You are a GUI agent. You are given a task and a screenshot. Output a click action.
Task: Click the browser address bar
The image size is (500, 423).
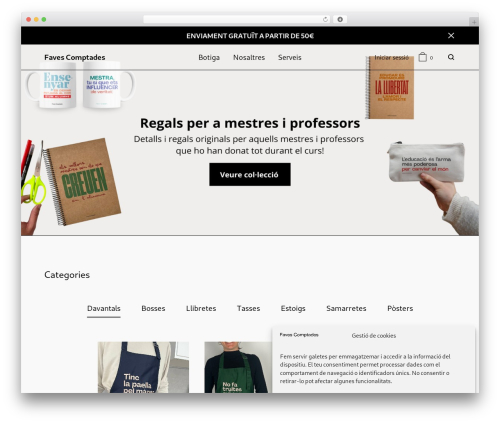point(237,19)
